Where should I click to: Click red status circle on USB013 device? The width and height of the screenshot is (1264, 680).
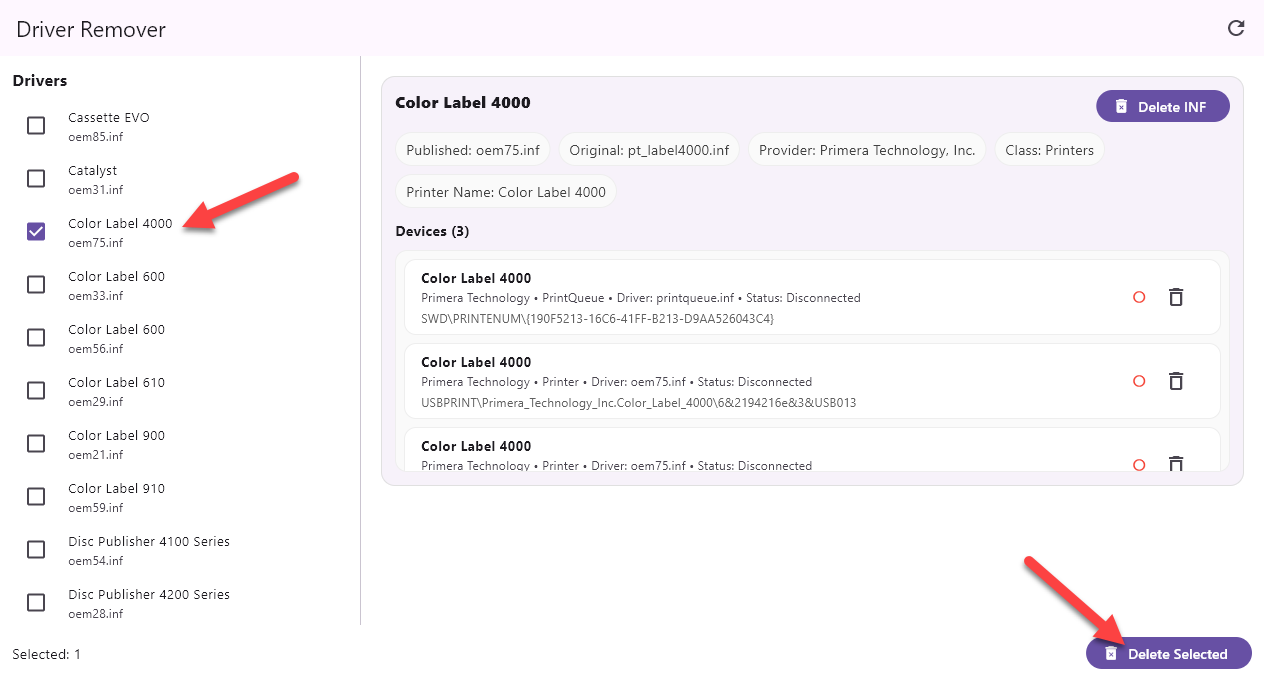[1138, 381]
